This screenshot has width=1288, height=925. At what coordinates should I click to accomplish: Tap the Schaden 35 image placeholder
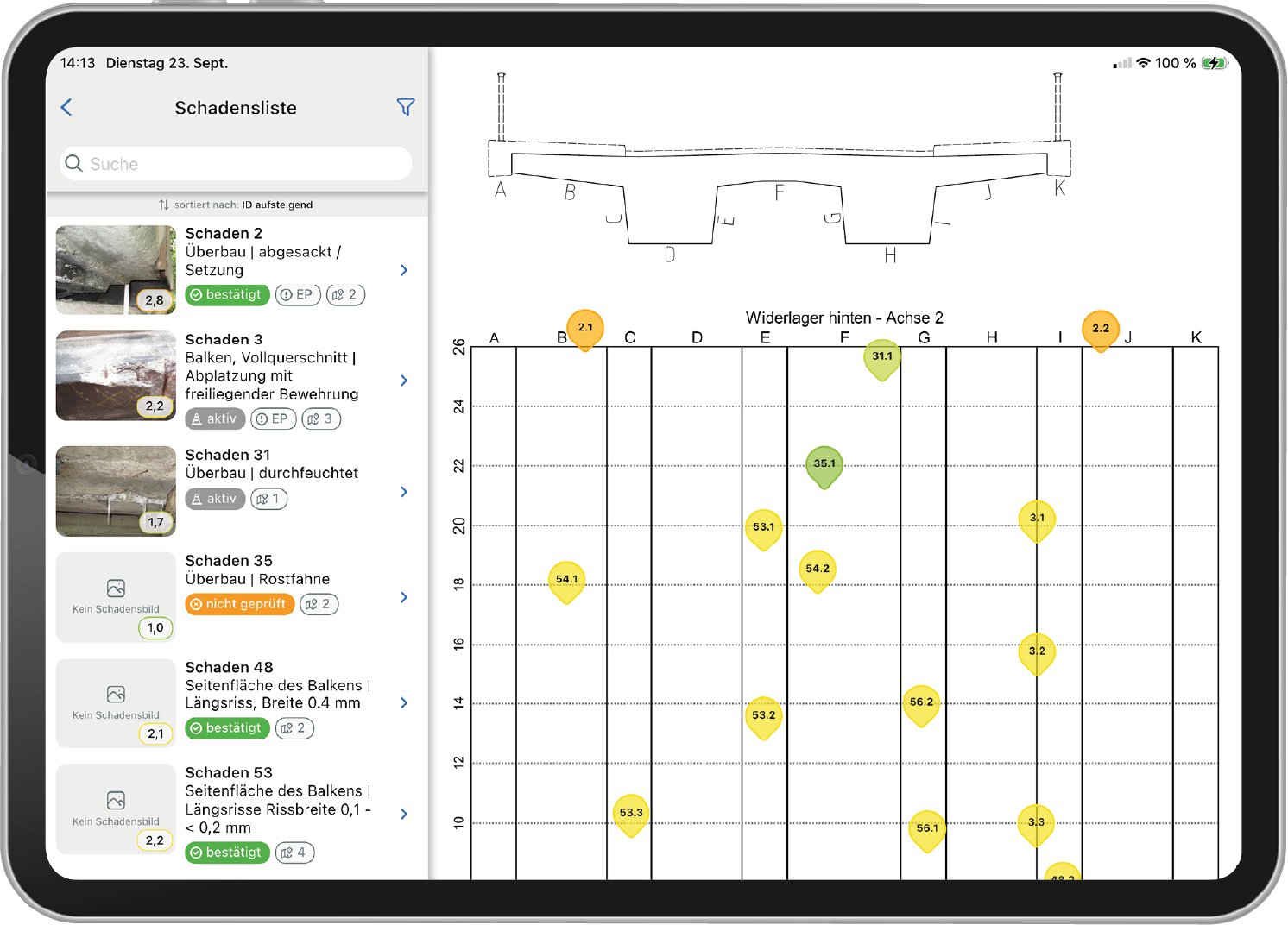click(x=116, y=597)
